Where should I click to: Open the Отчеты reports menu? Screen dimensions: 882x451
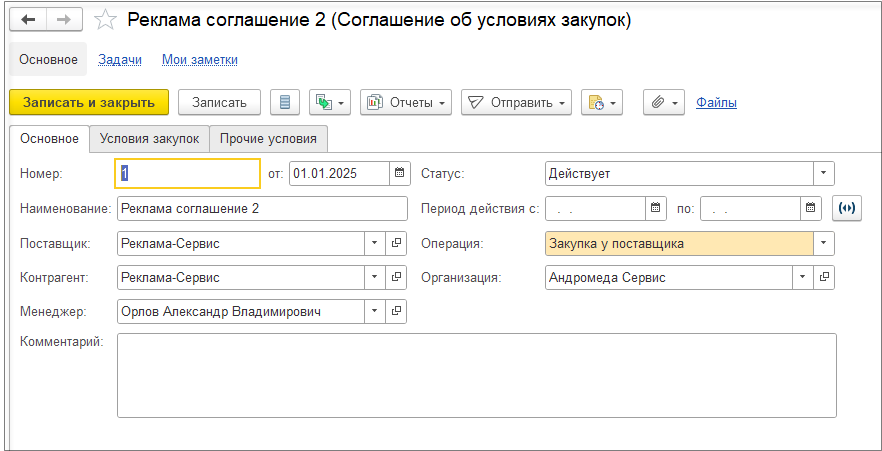(406, 102)
